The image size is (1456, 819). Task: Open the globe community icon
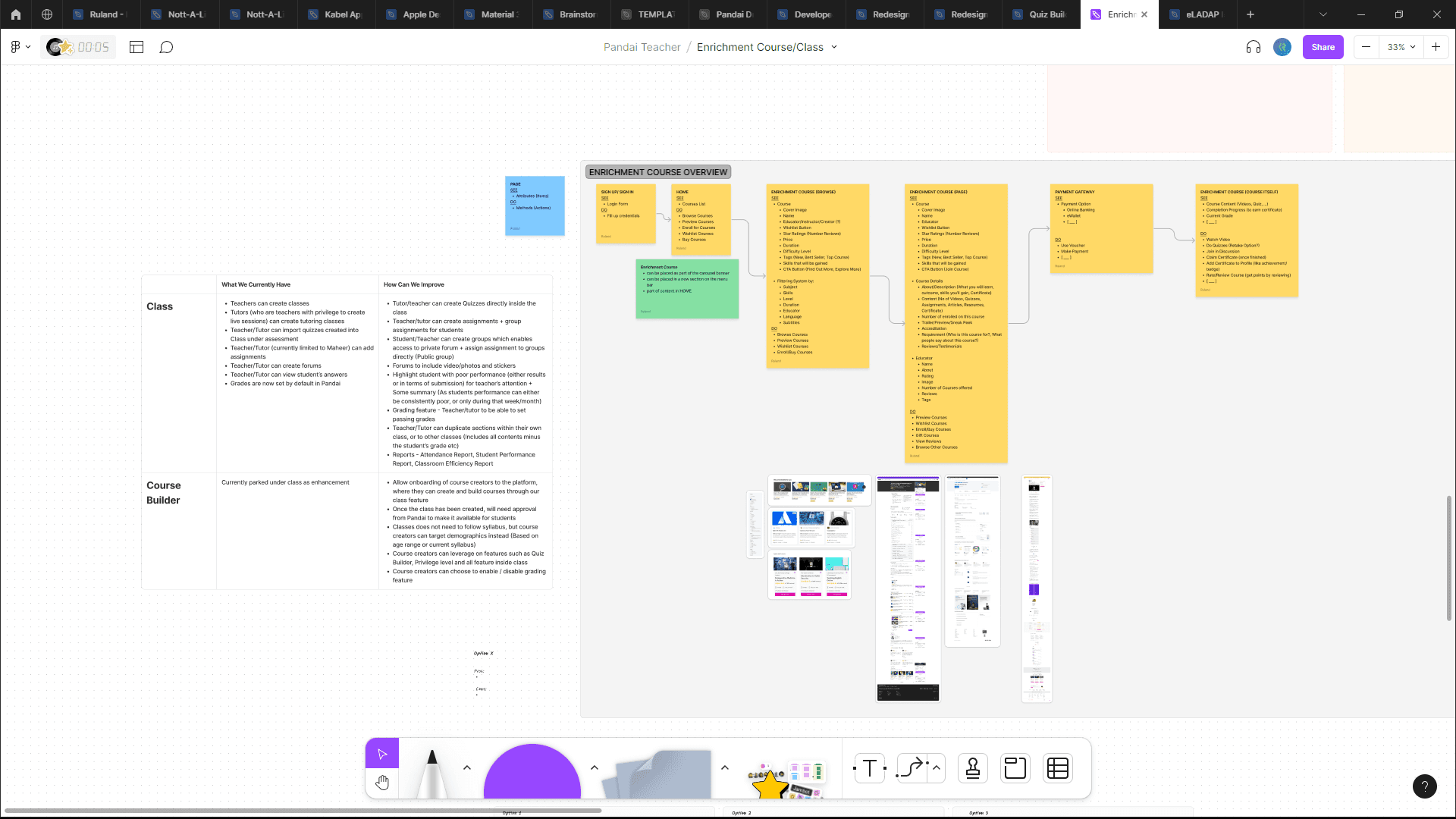click(47, 14)
